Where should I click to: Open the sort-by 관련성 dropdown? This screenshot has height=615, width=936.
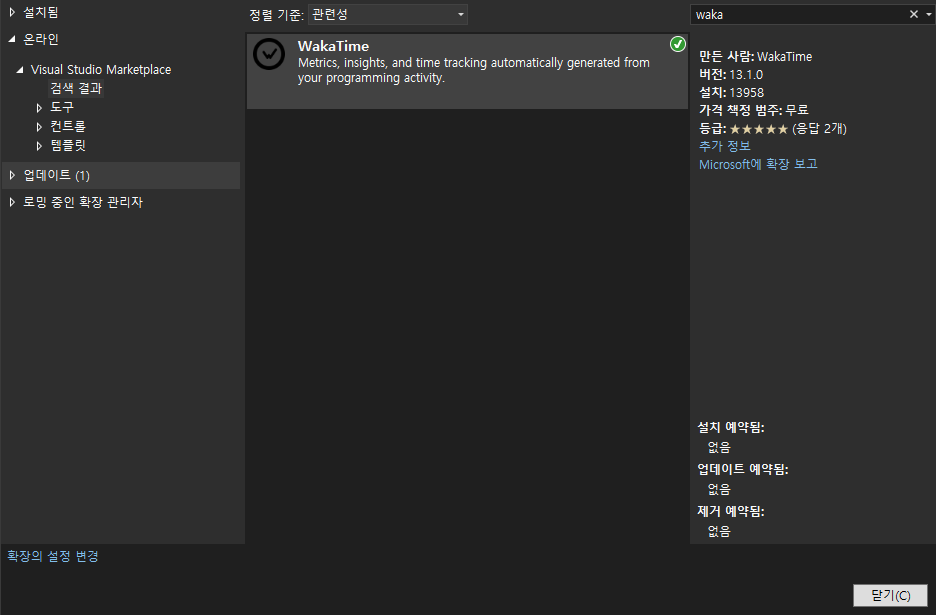387,14
